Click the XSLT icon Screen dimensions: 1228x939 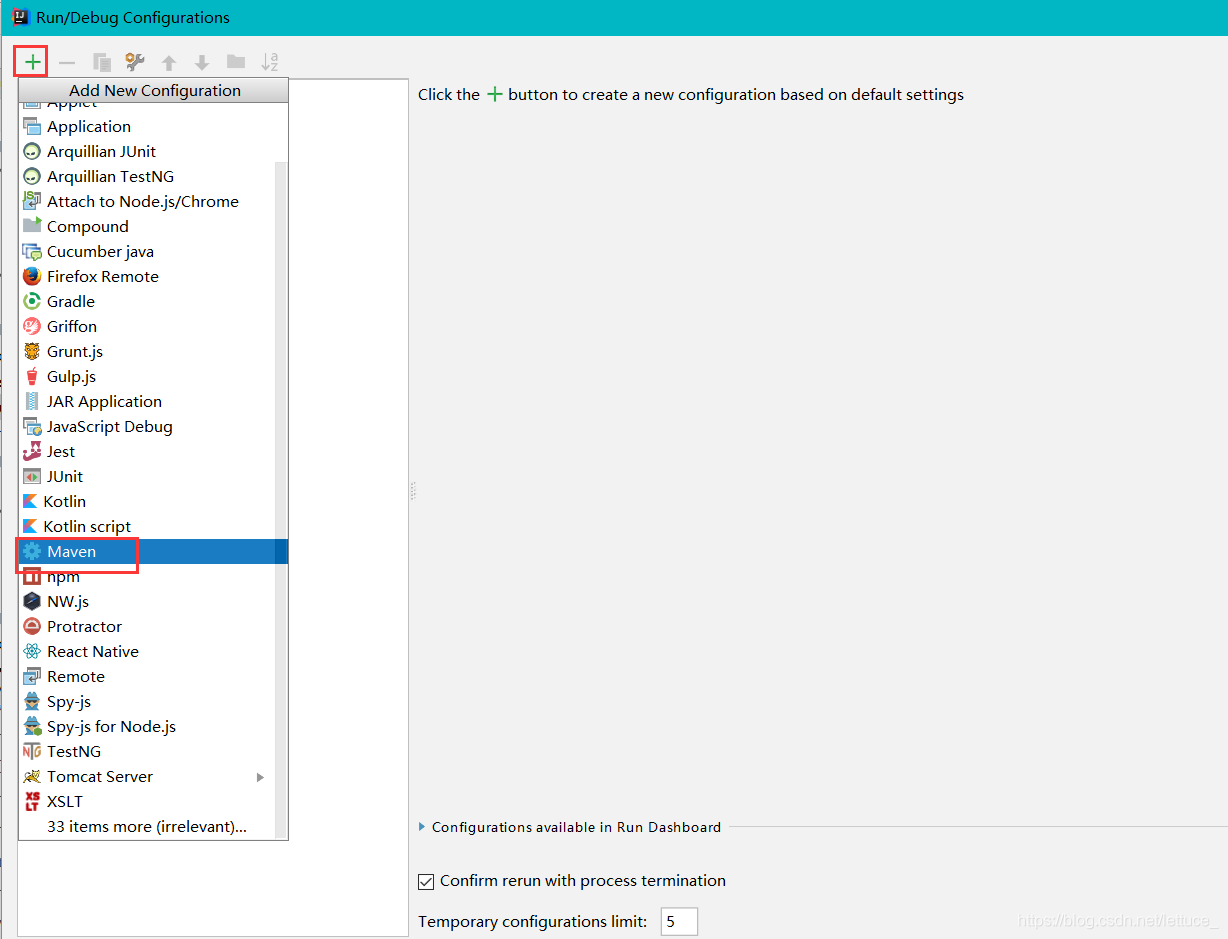point(32,802)
